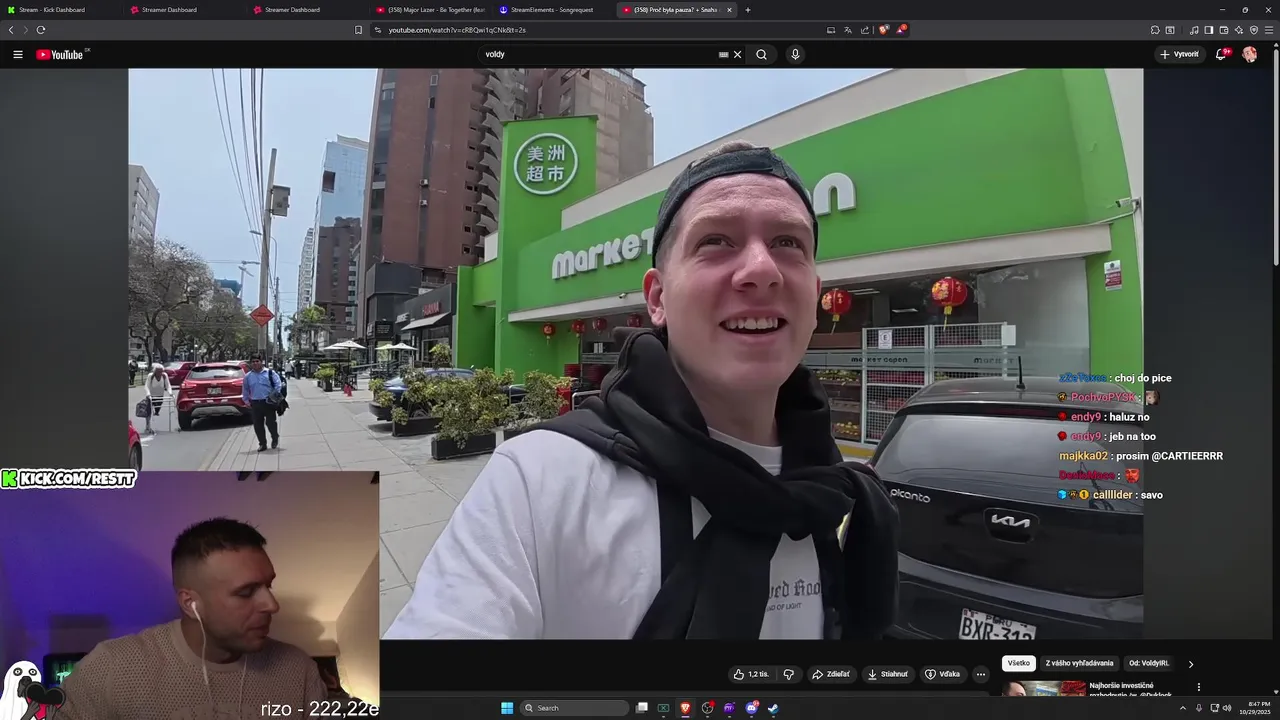
Task: Open Brave browser from the taskbar
Action: 686,708
